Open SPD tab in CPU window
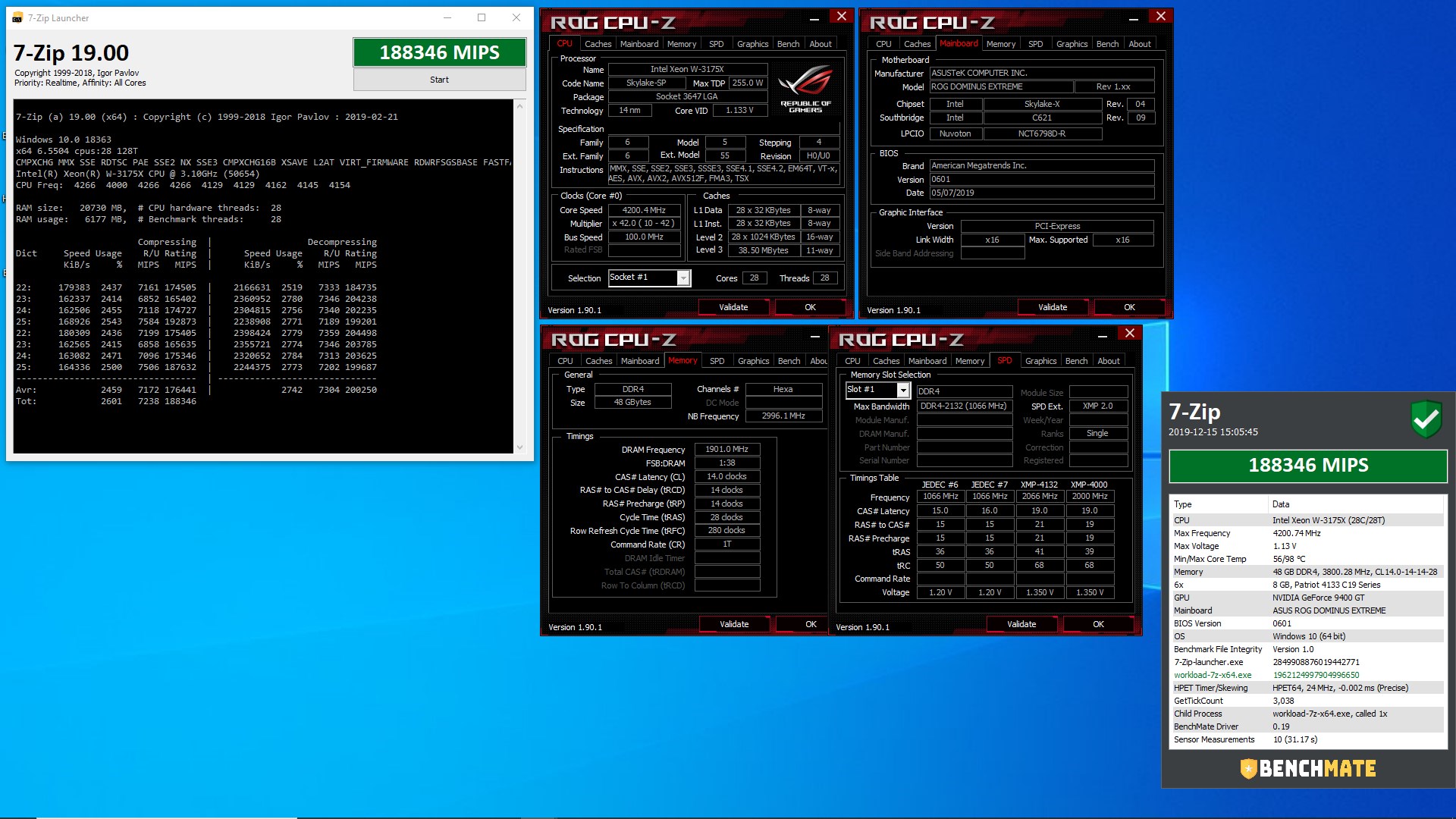This screenshot has width=1456, height=819. tap(717, 44)
